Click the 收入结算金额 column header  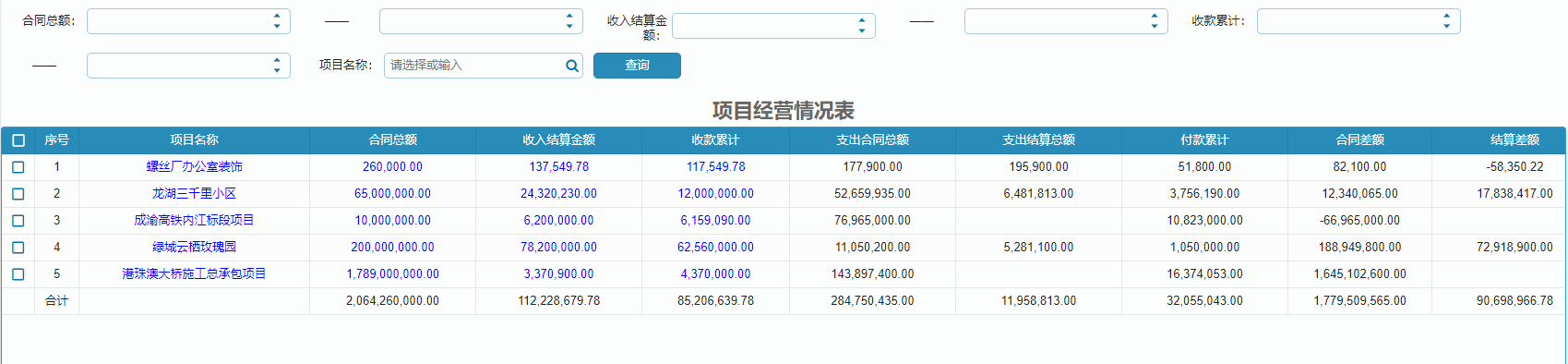[558, 140]
